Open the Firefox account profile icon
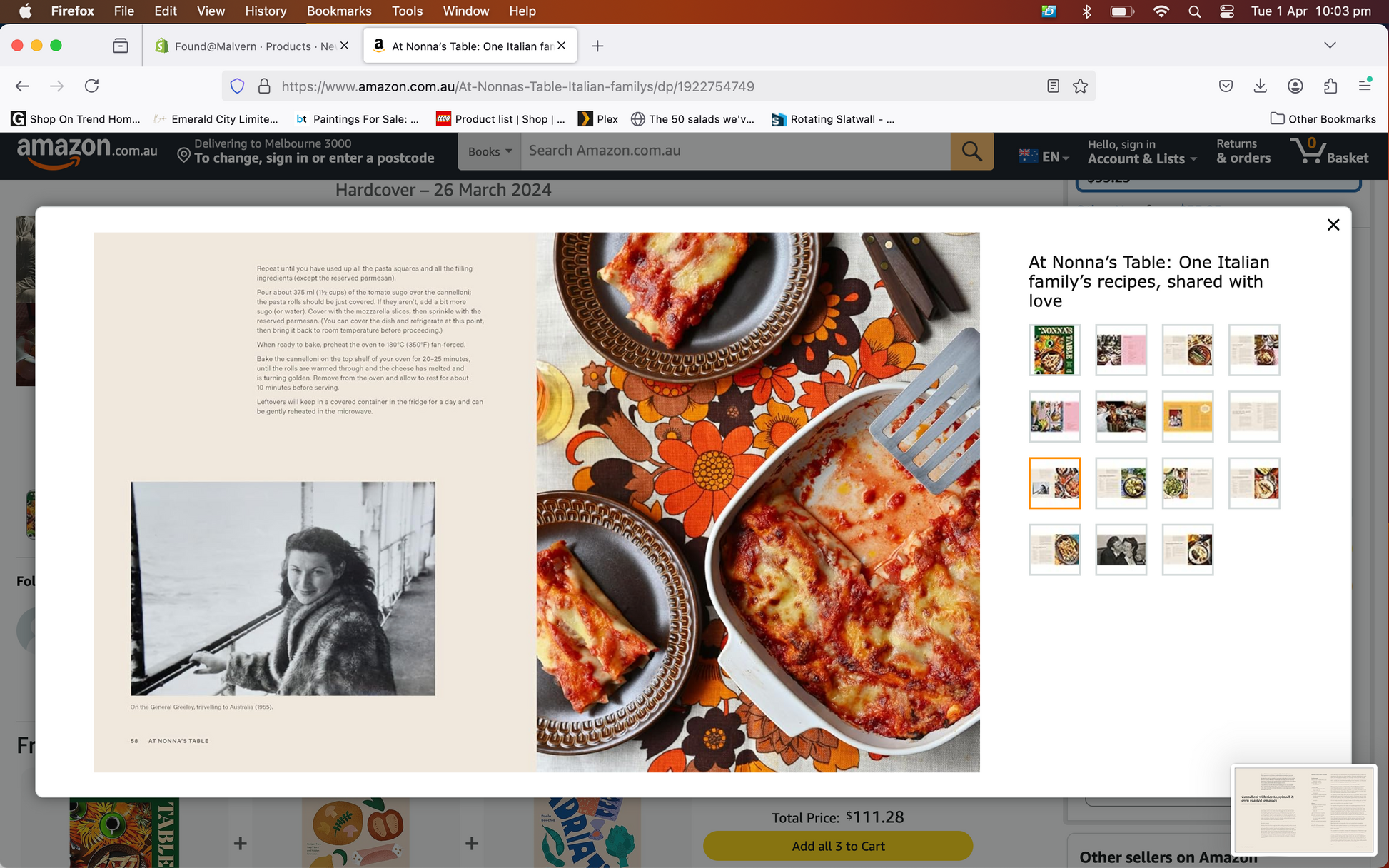The width and height of the screenshot is (1389, 868). tap(1295, 86)
